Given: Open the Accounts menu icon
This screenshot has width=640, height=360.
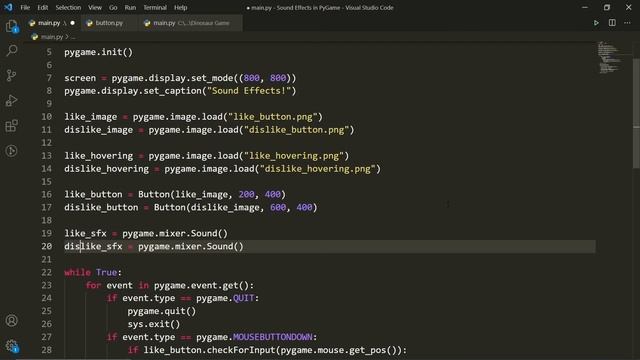Looking at the screenshot, I should coord(12,320).
